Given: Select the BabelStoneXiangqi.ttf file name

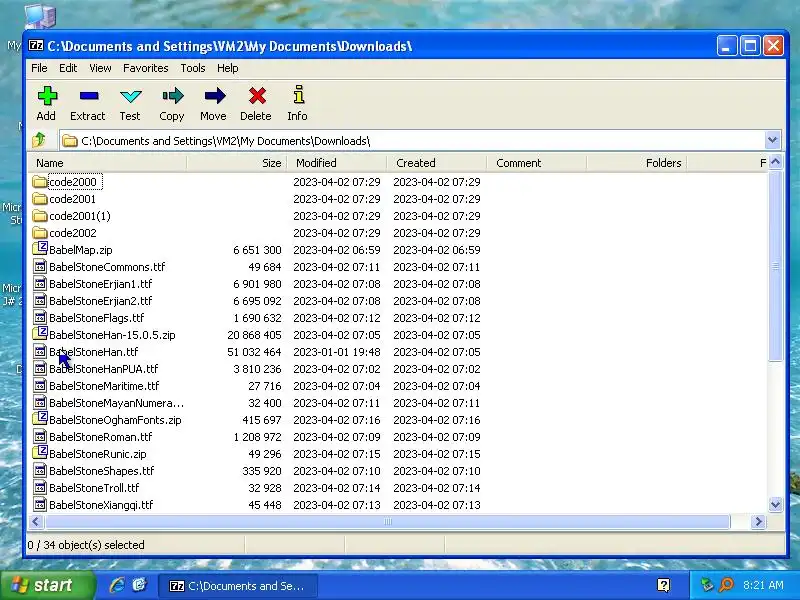Looking at the screenshot, I should tap(101, 505).
